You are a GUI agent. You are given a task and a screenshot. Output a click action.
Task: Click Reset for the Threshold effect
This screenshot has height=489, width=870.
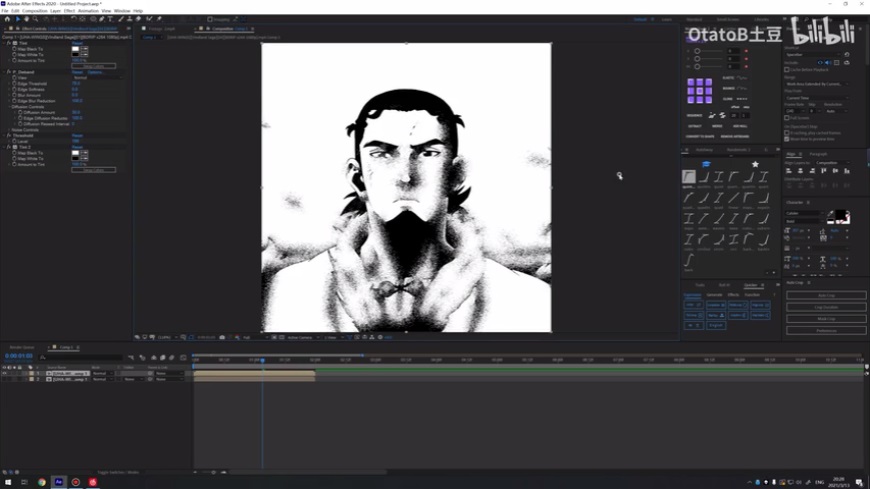(77, 135)
